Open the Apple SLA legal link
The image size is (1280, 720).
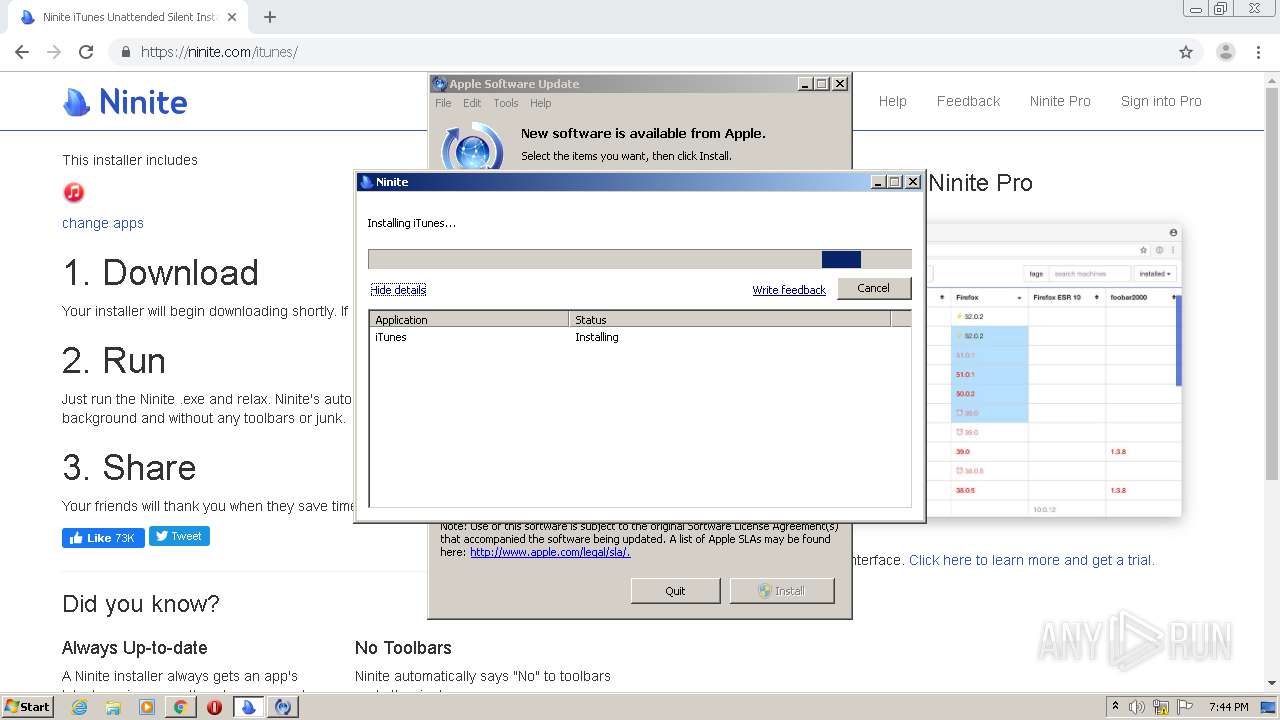coord(550,552)
